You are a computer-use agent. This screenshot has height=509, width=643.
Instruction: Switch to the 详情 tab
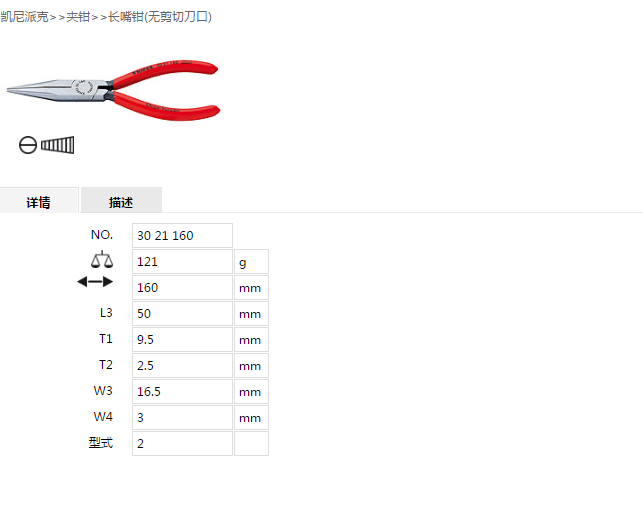39,201
